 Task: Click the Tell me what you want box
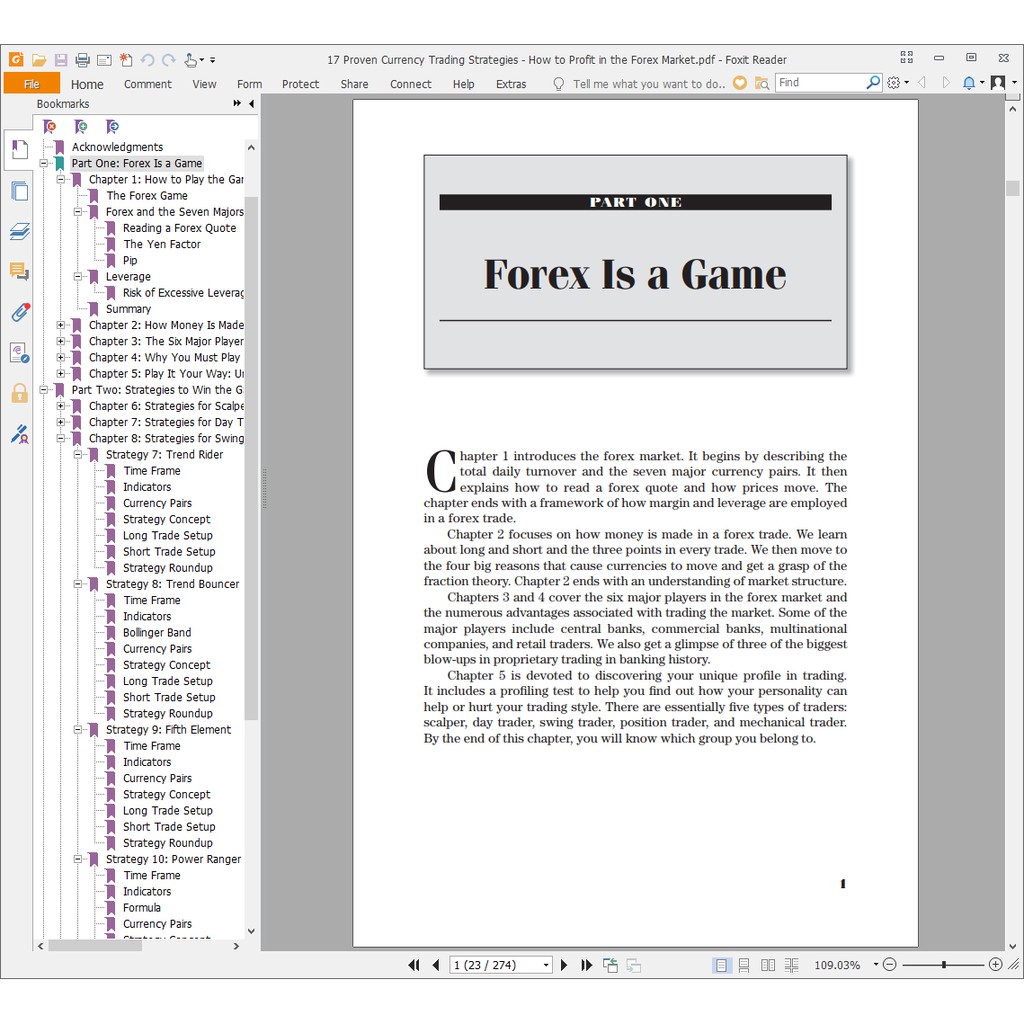coord(648,84)
